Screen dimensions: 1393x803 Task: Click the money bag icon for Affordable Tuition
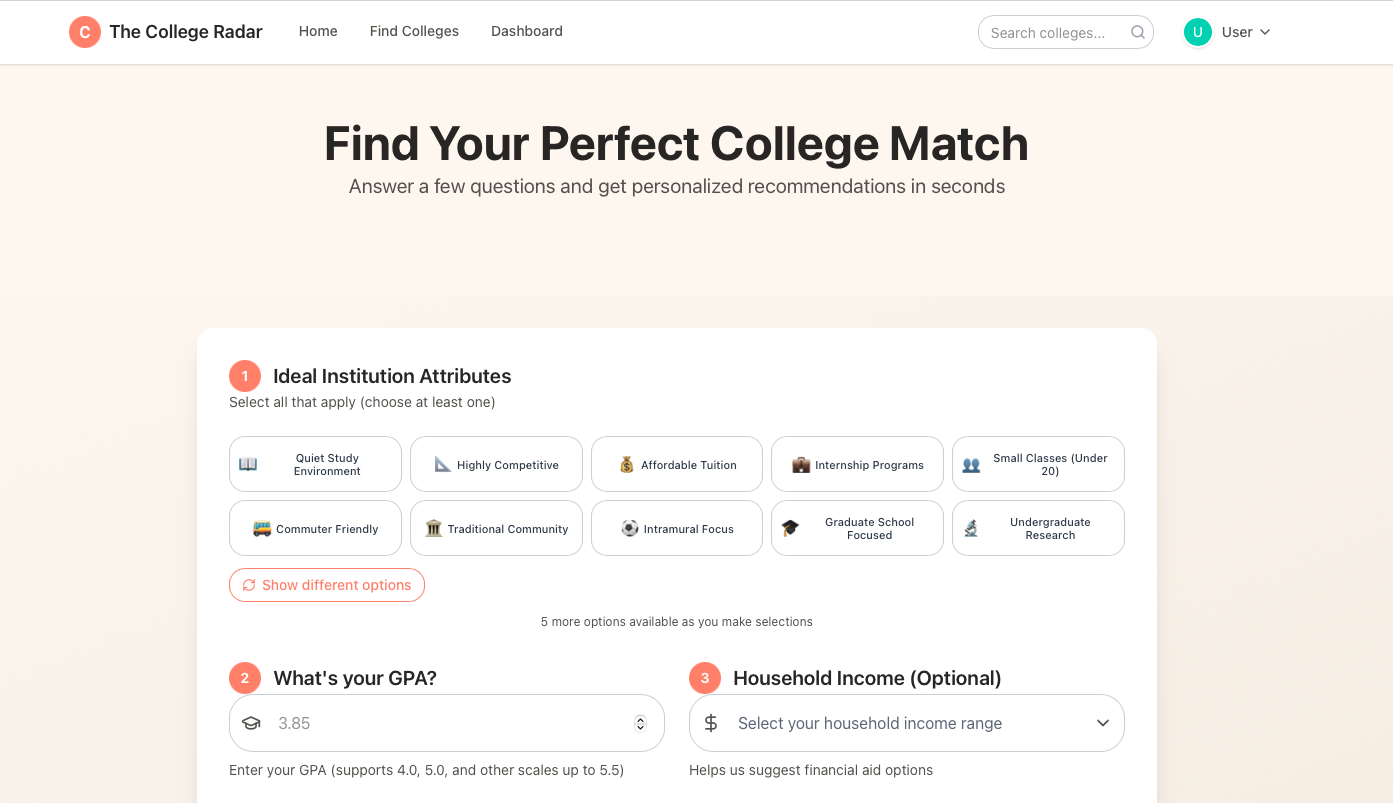coord(627,464)
